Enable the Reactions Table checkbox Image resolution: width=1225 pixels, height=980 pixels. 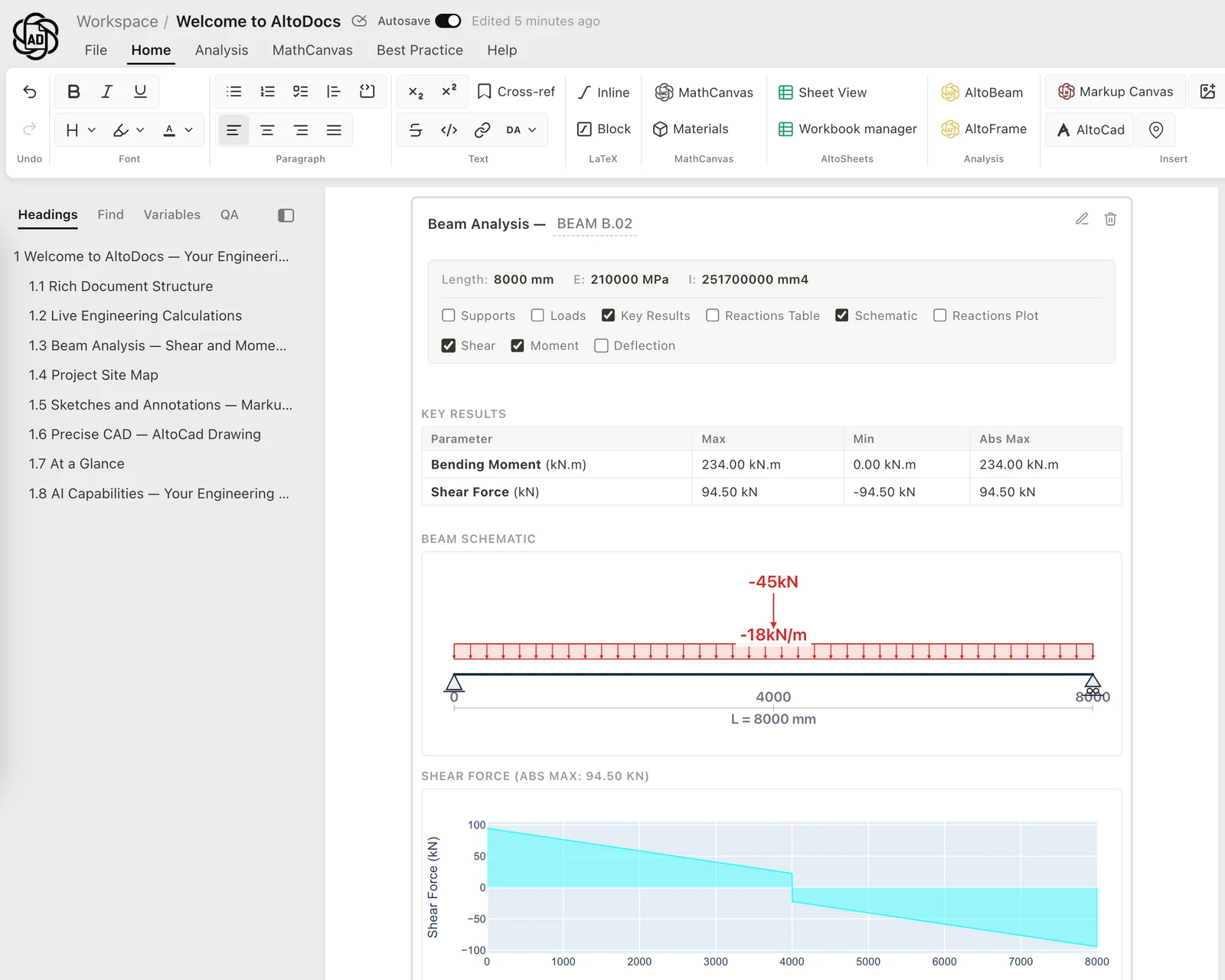(x=713, y=315)
